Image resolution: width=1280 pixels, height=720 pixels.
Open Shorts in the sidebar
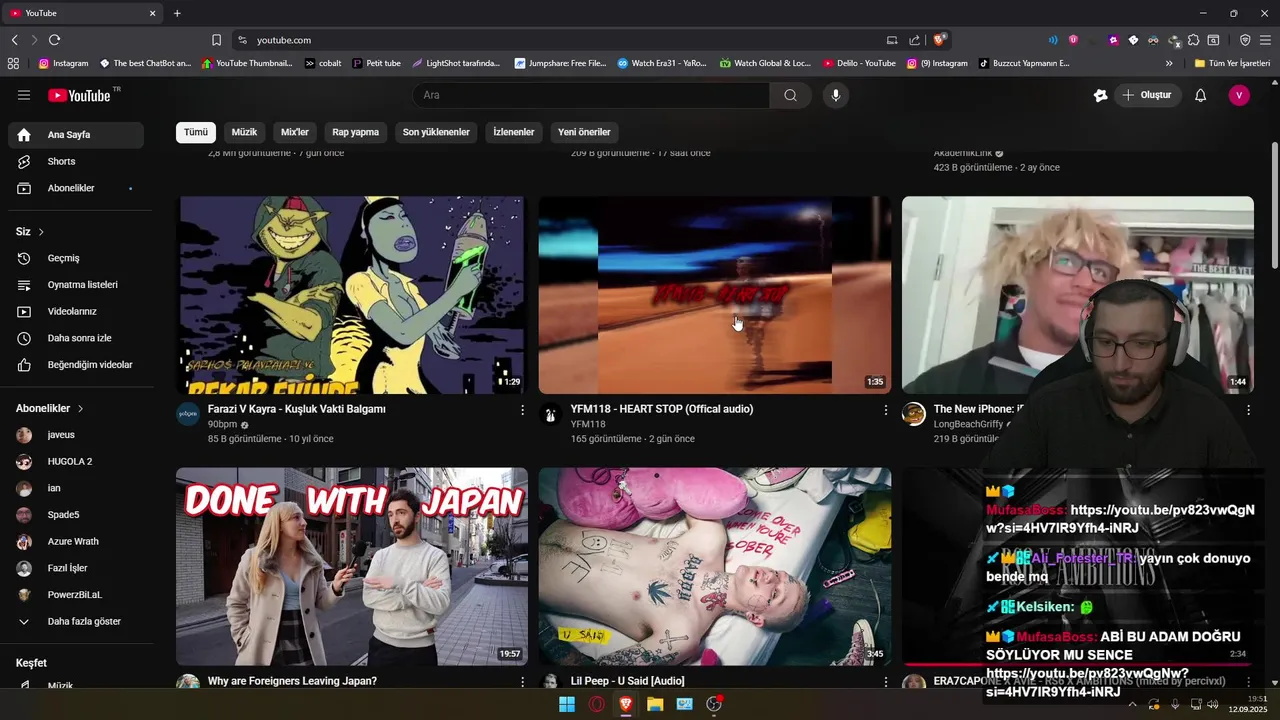pos(76,161)
